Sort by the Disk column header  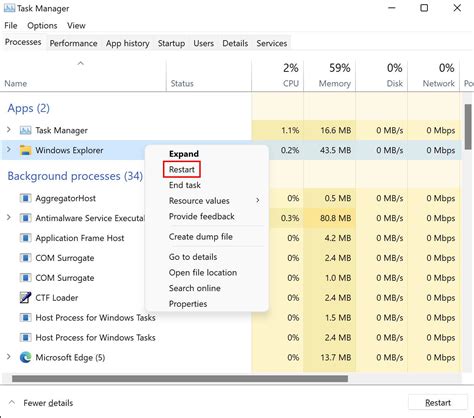395,83
